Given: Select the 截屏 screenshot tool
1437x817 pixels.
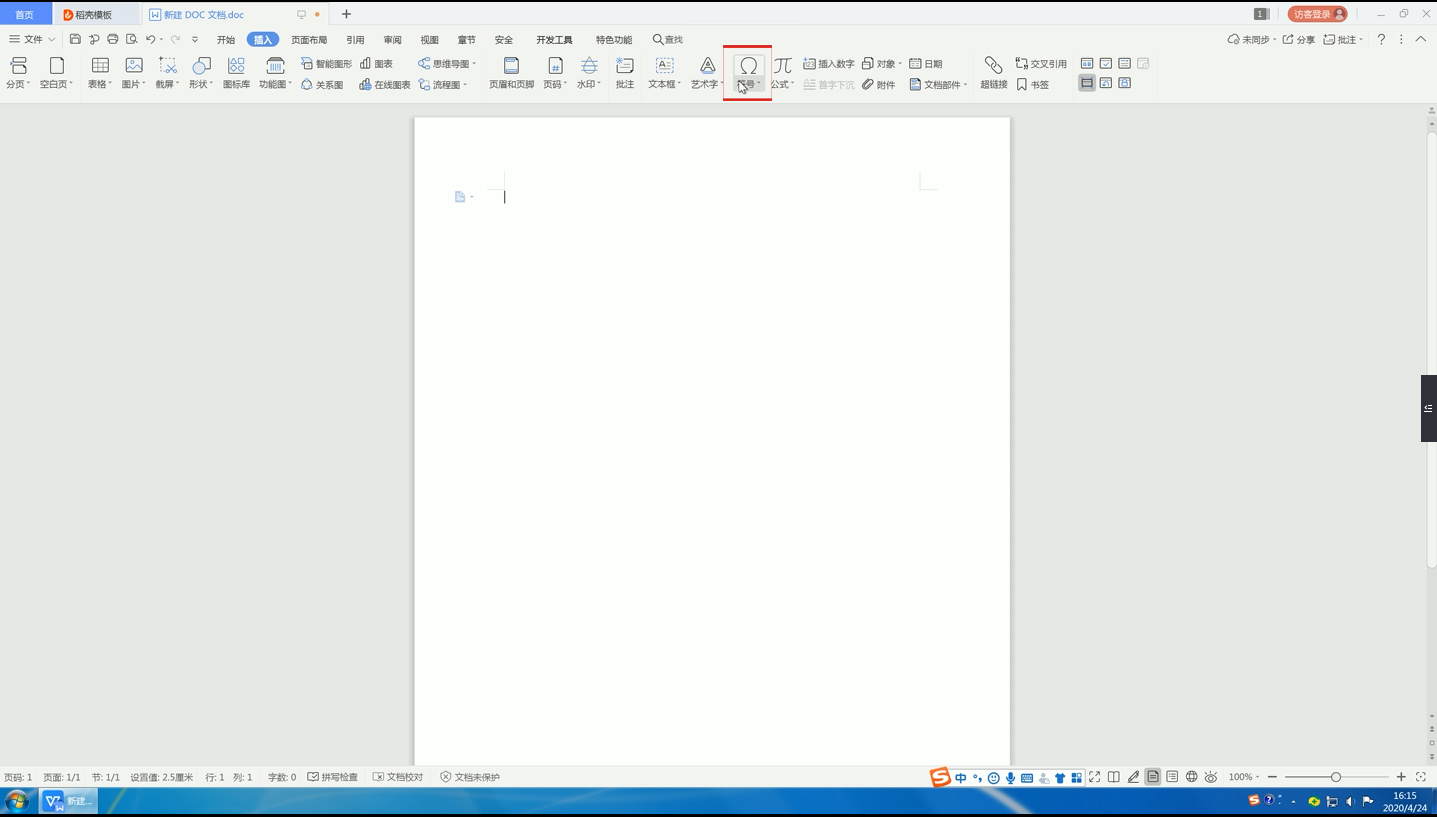Looking at the screenshot, I should 167,73.
